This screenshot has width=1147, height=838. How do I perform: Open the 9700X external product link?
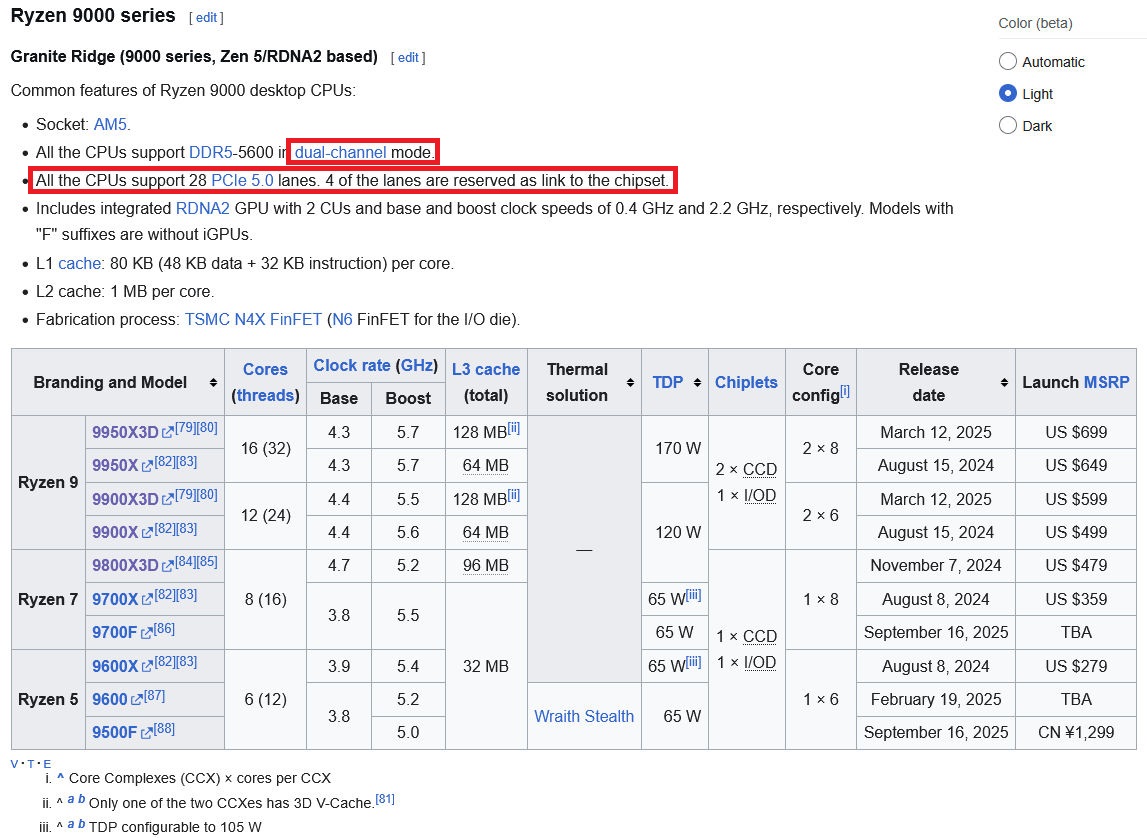122,600
